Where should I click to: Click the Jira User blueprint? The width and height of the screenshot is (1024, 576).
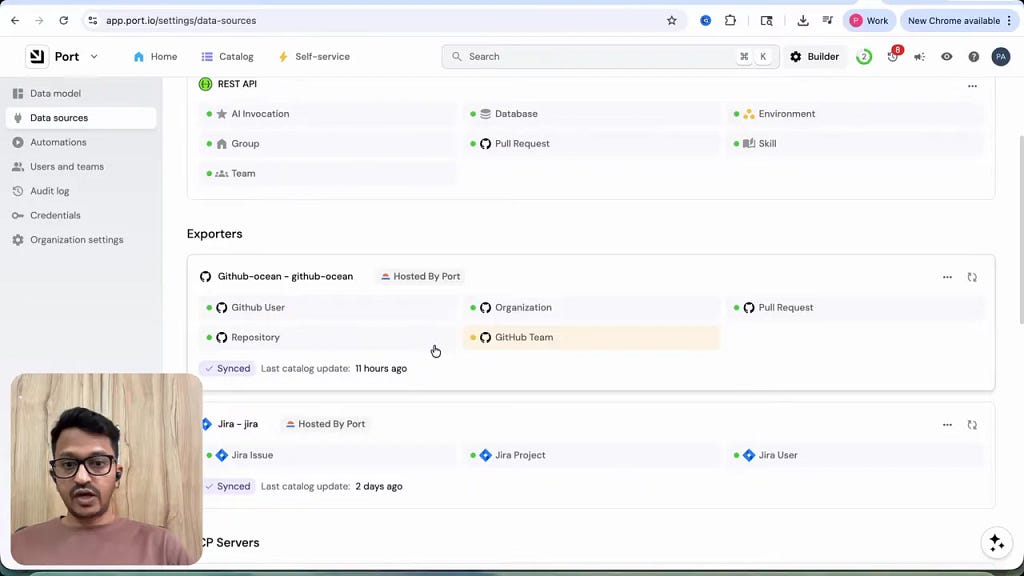click(x=855, y=455)
